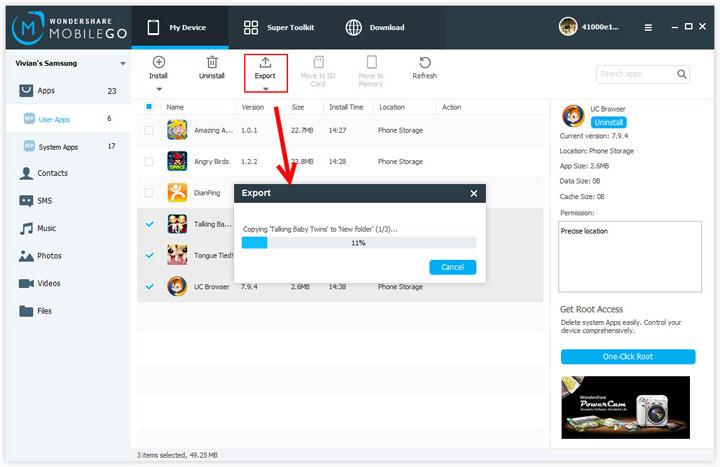
Task: Switch to the Super Toolkit tab
Action: 279,27
